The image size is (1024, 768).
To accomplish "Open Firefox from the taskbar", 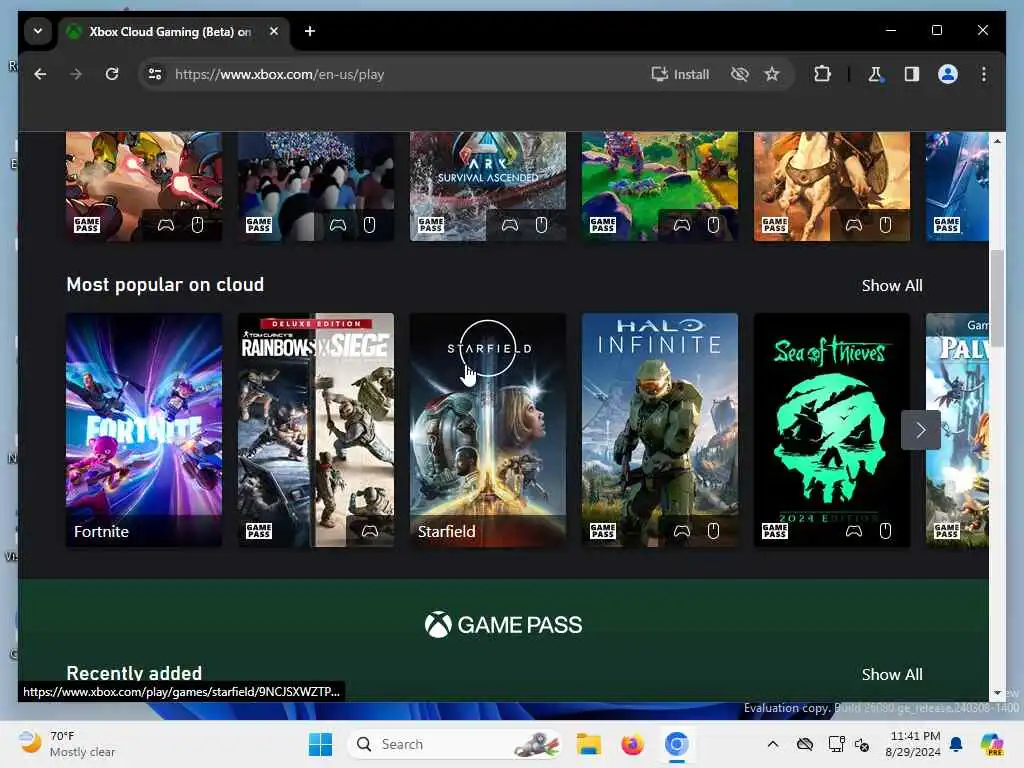I will [x=632, y=744].
